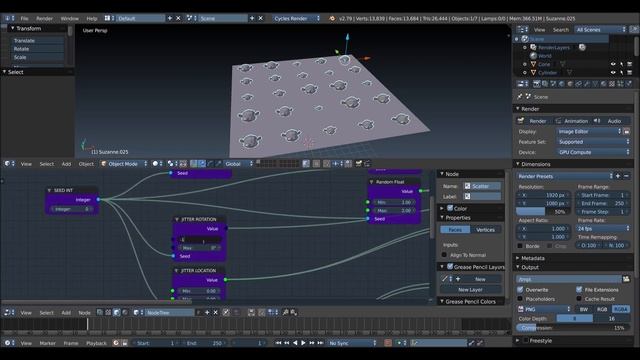Open the File menu
This screenshot has height=360, width=640.
point(24,18)
